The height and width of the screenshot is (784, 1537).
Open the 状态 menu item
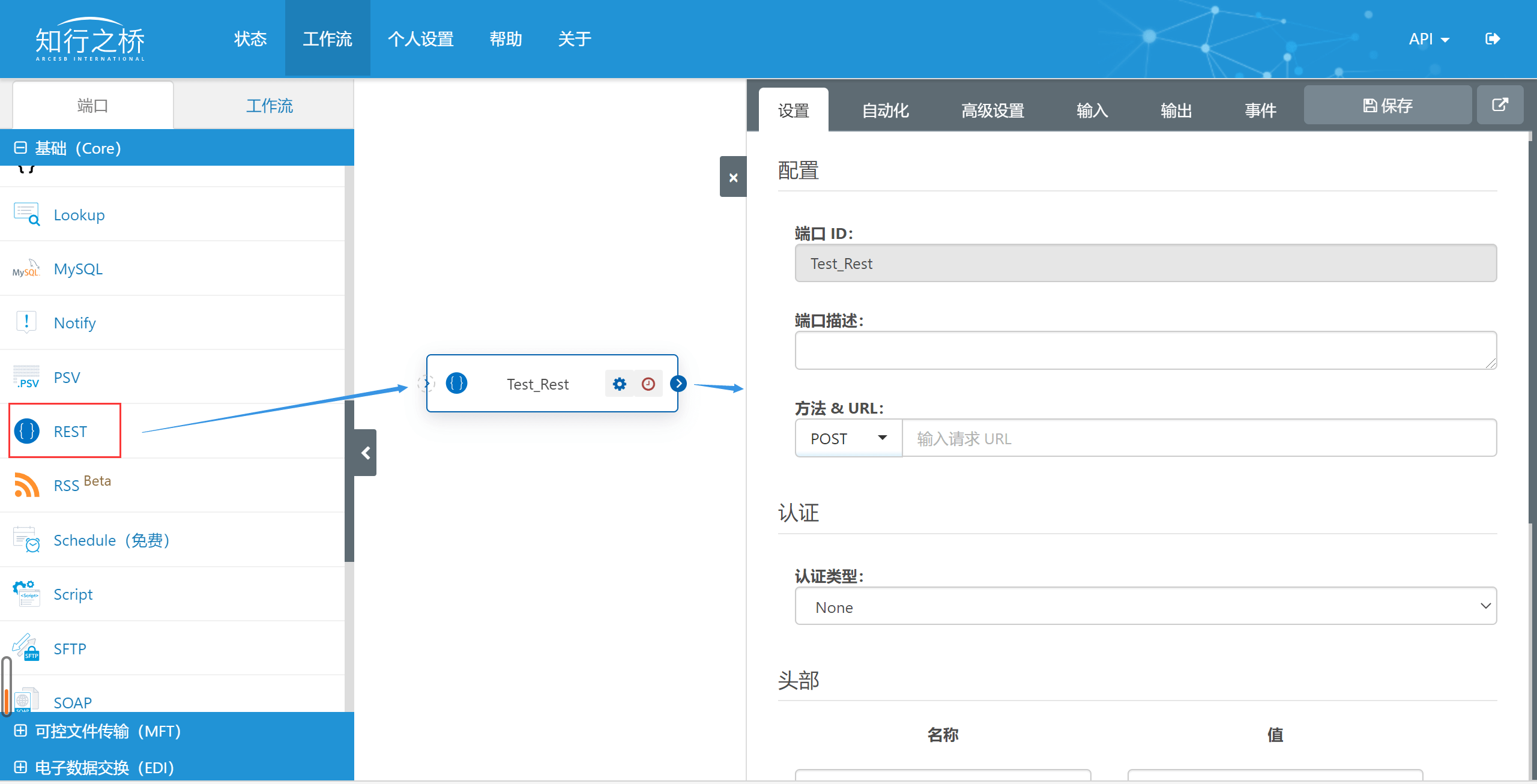(x=250, y=38)
